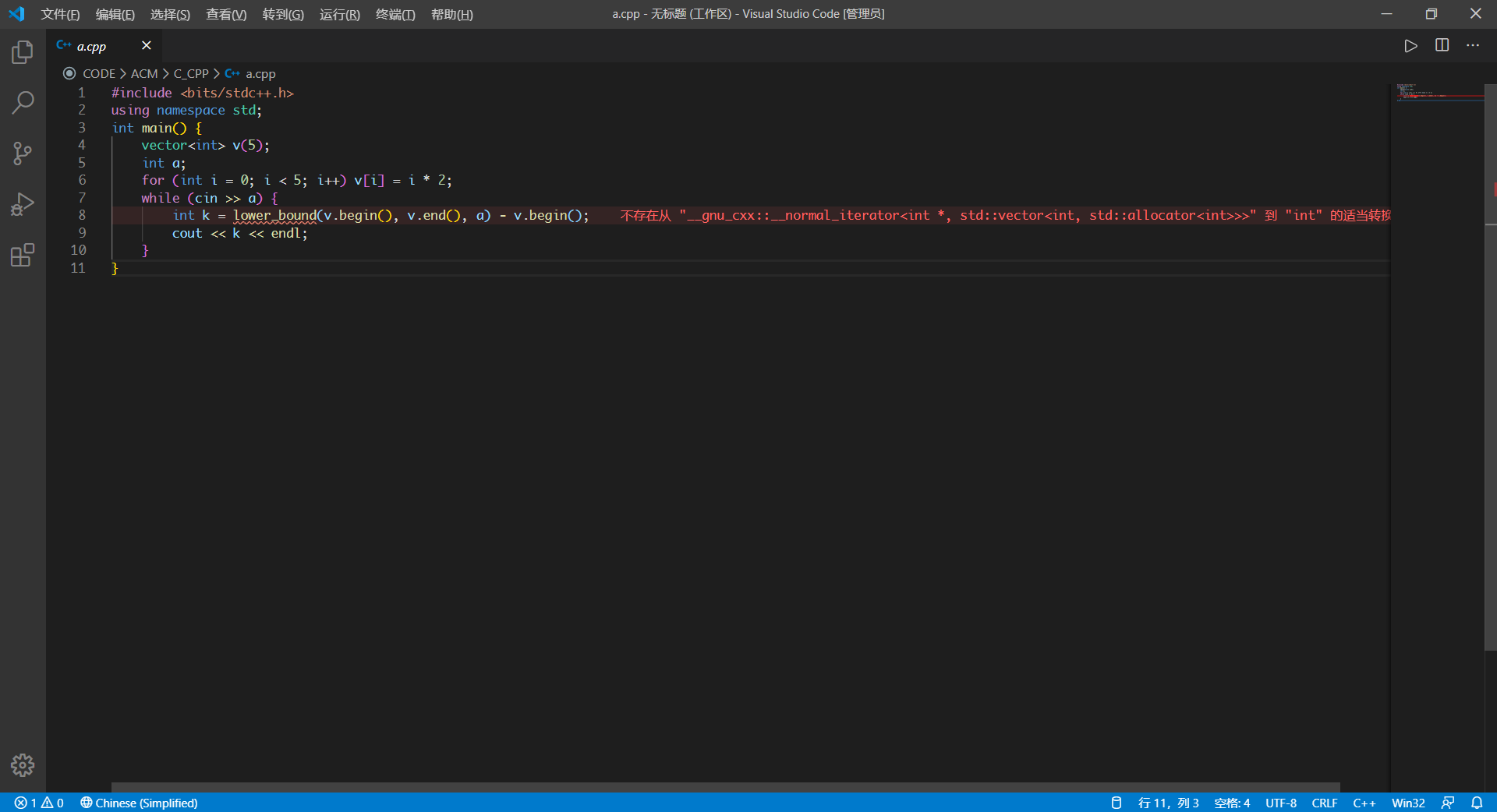
Task: Open the 帮助(H) menu
Action: (451, 14)
